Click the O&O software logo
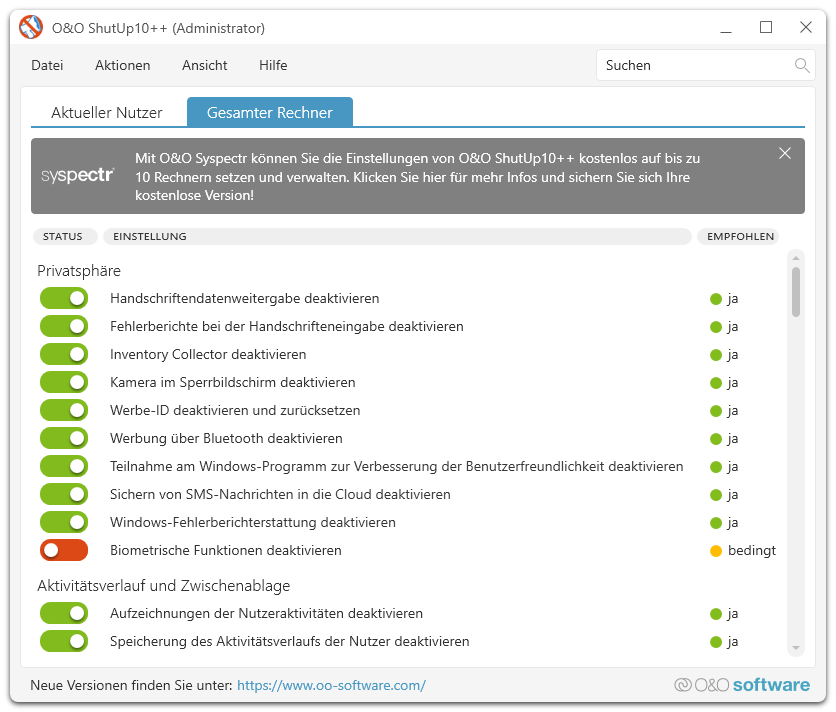 tap(742, 685)
